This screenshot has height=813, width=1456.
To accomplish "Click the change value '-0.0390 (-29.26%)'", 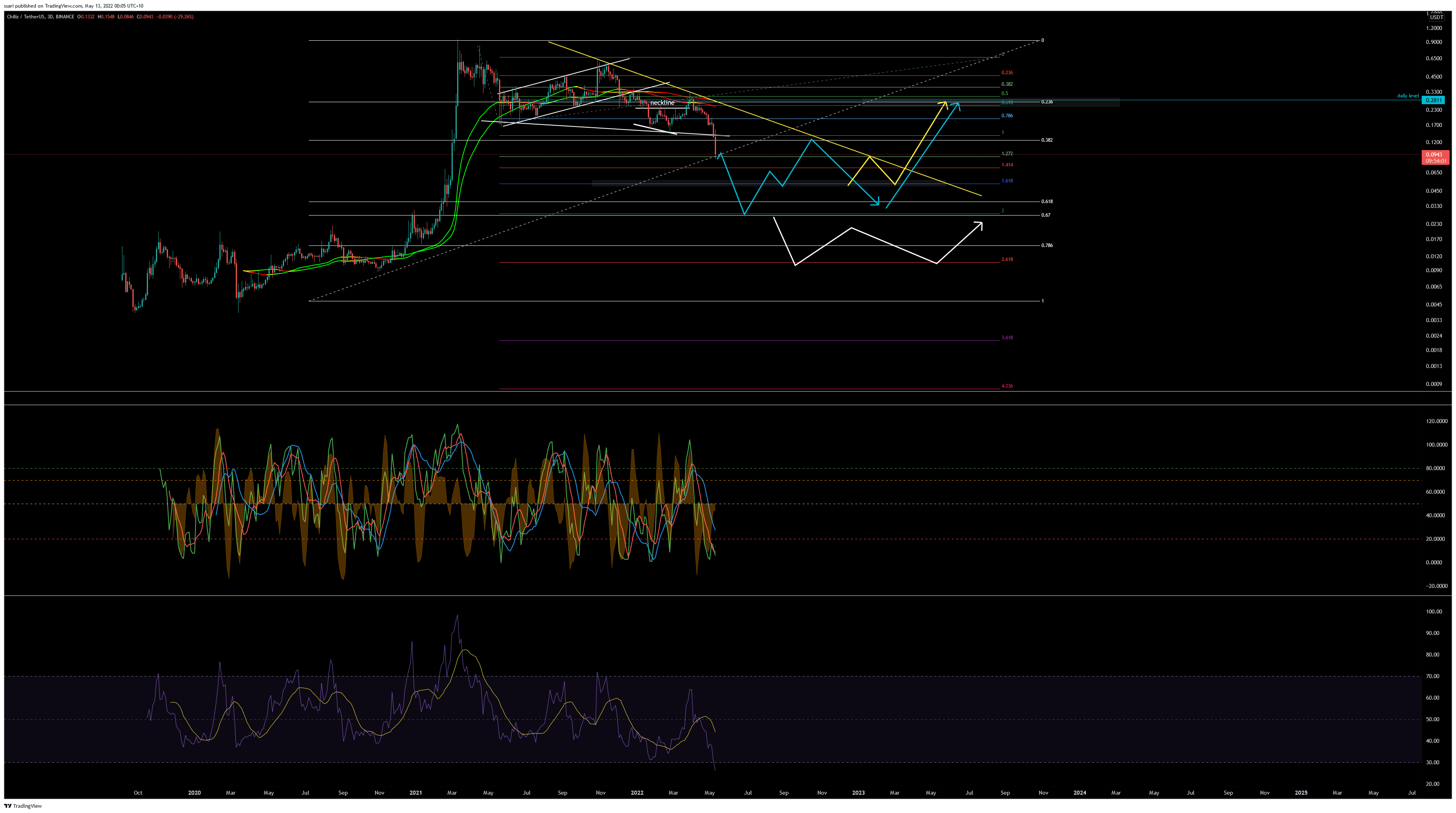I will coord(175,17).
